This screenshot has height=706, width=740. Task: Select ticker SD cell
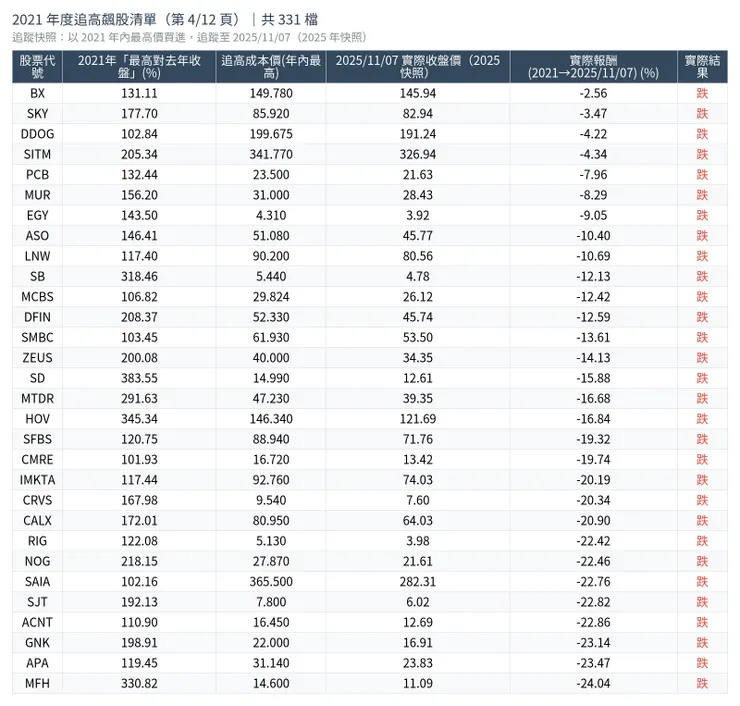(x=37, y=378)
